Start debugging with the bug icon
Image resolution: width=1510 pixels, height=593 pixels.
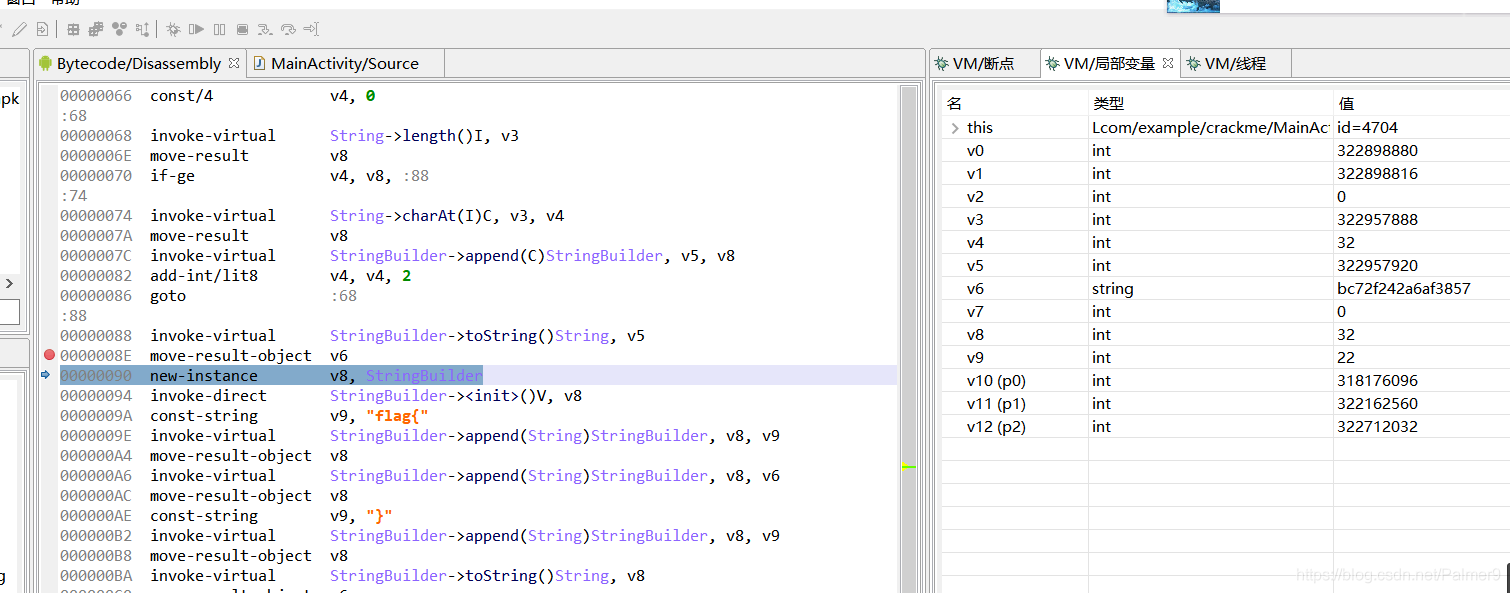coord(173,29)
